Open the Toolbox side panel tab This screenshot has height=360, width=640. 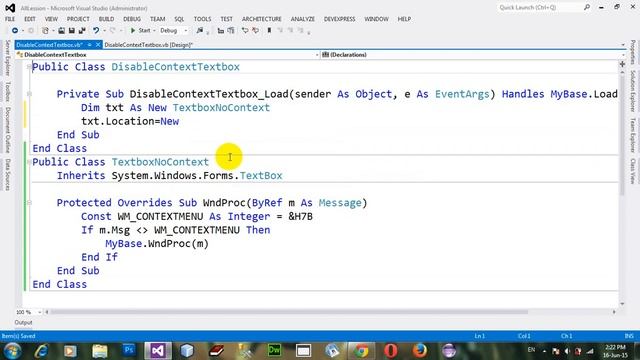point(7,91)
